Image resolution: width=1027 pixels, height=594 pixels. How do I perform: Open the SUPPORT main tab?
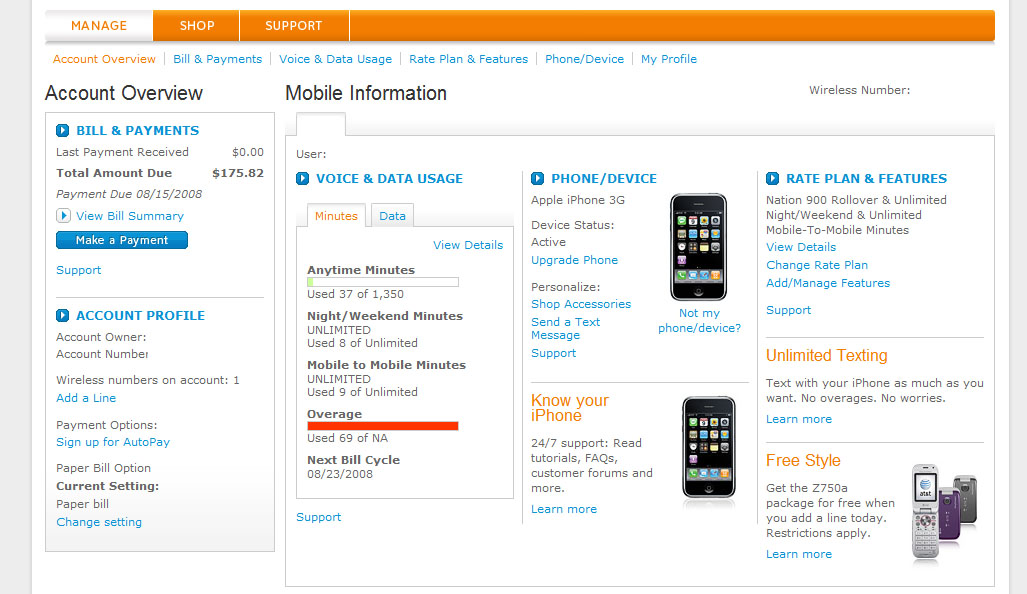pos(293,26)
